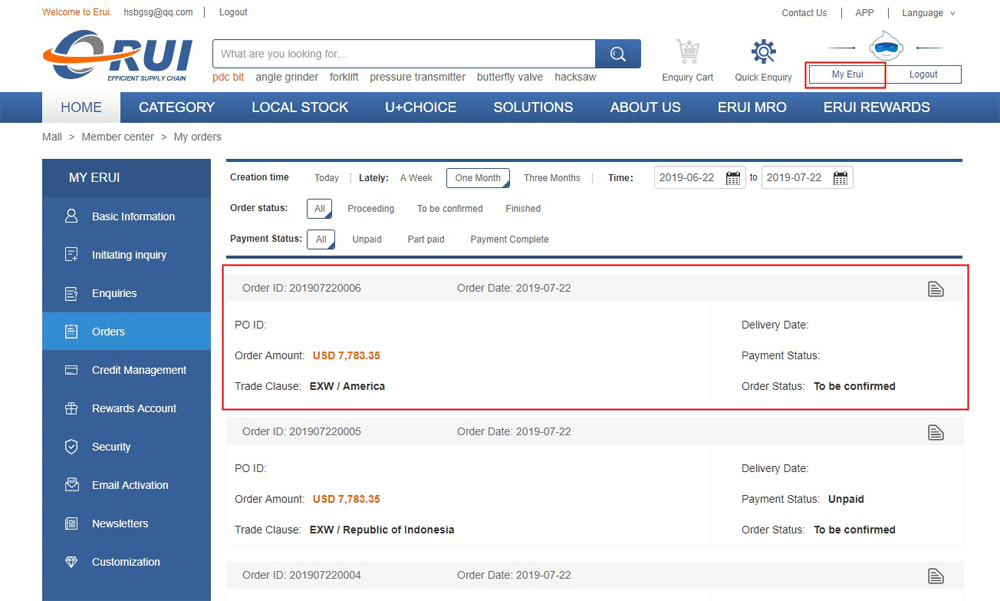Screen dimensions: 1000x601
Task: Select All order status filter
Action: (x=320, y=209)
